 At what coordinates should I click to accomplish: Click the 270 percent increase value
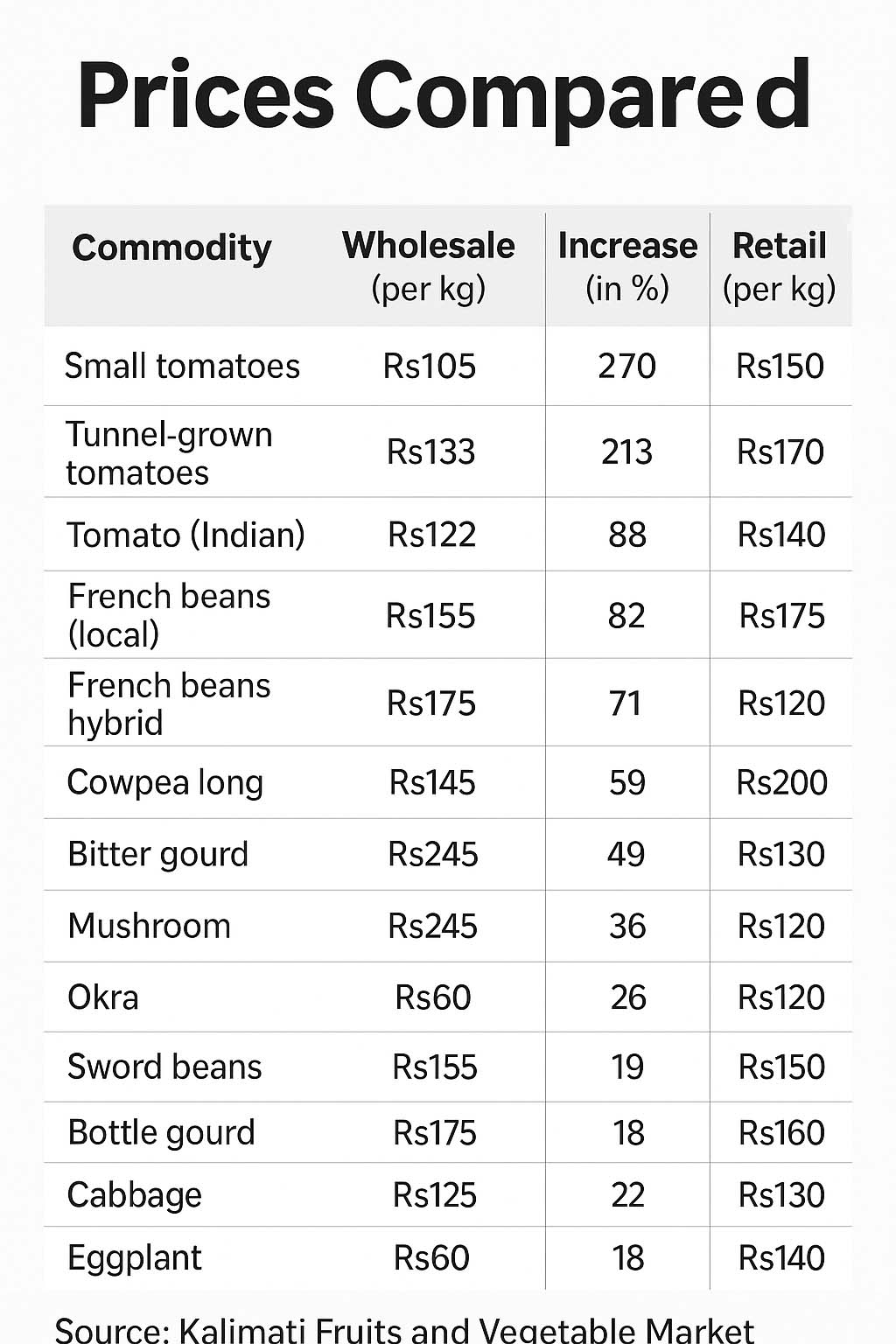(x=626, y=366)
